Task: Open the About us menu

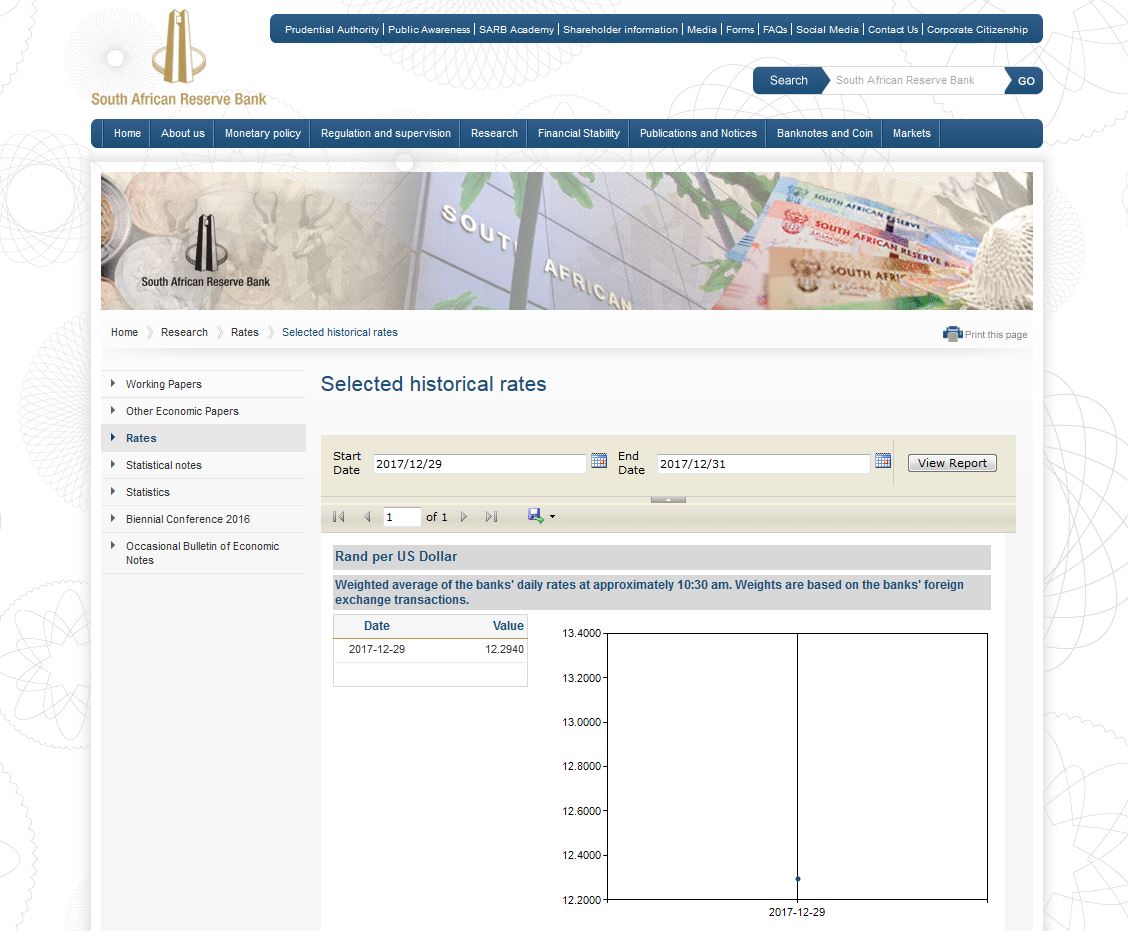Action: point(183,133)
